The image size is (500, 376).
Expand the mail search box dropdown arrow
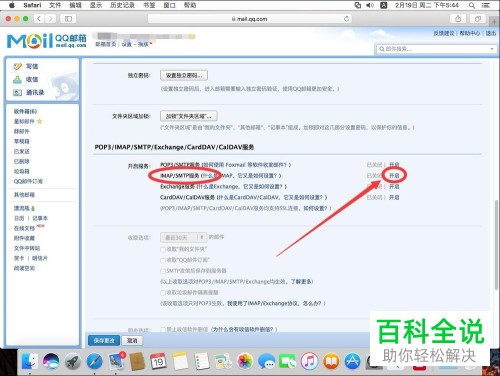tap(492, 49)
